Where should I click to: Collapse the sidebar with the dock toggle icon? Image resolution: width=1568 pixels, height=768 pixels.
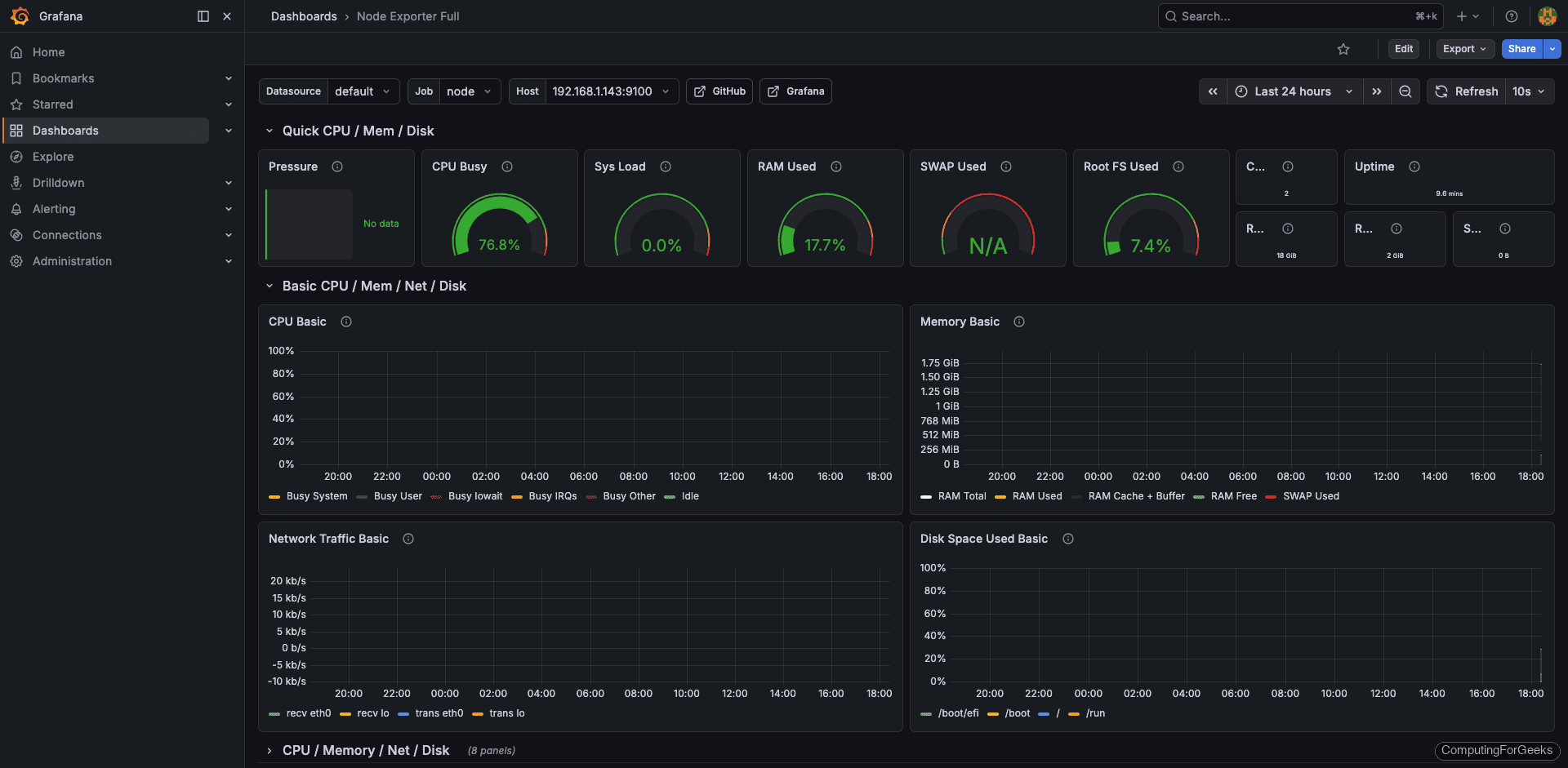click(x=202, y=16)
